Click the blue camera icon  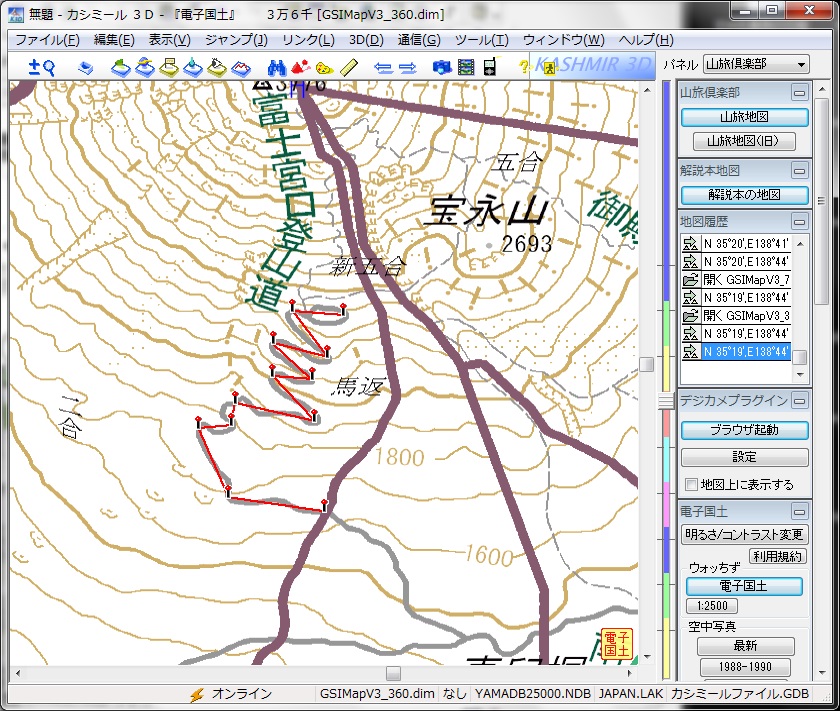[x=442, y=68]
